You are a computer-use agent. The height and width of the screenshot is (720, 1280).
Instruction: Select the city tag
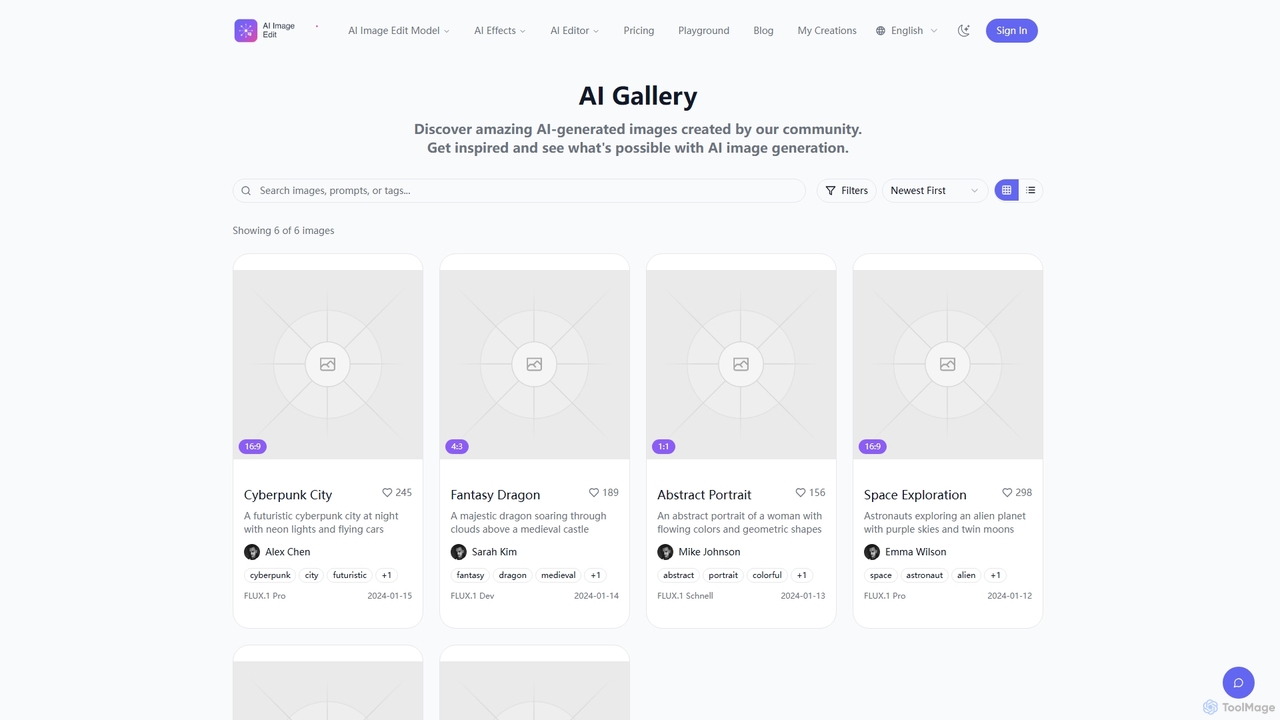tap(312, 575)
